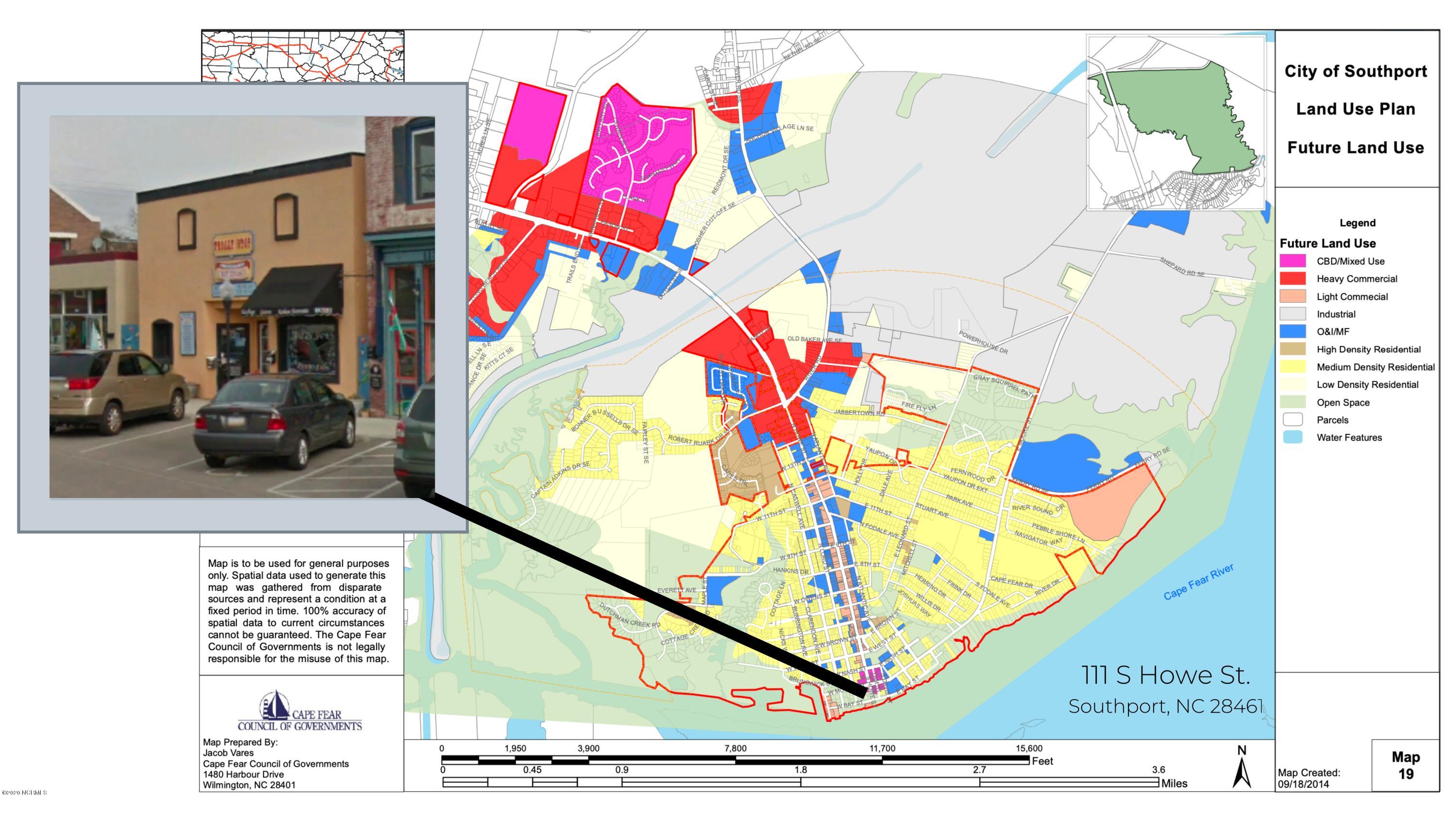Click the green city locator inset map
1456x819 pixels.
(x=1176, y=123)
